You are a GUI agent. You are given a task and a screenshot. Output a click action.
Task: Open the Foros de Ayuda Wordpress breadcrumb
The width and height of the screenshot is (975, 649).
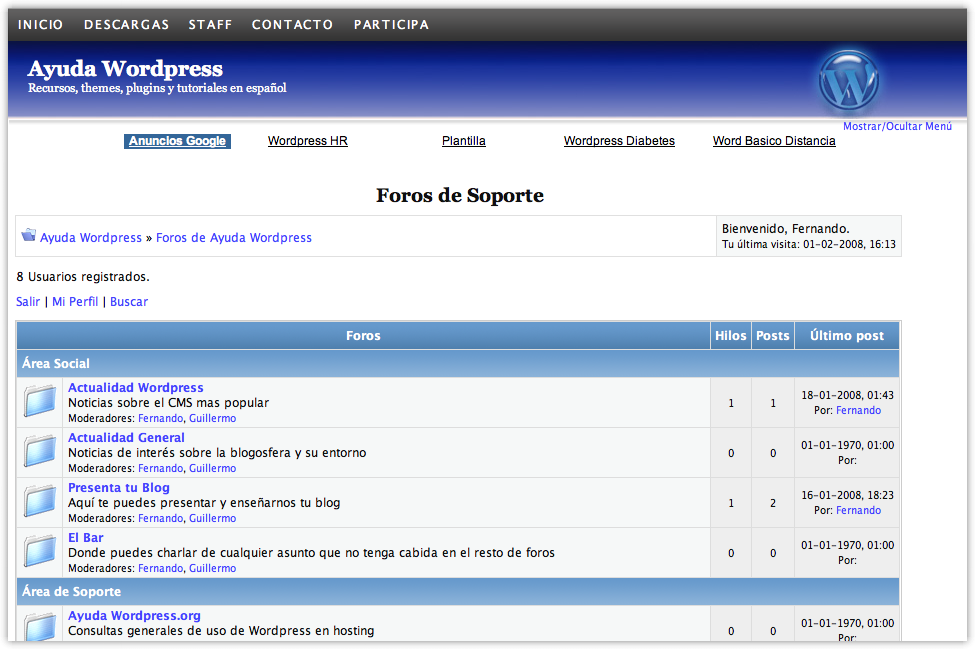point(234,238)
